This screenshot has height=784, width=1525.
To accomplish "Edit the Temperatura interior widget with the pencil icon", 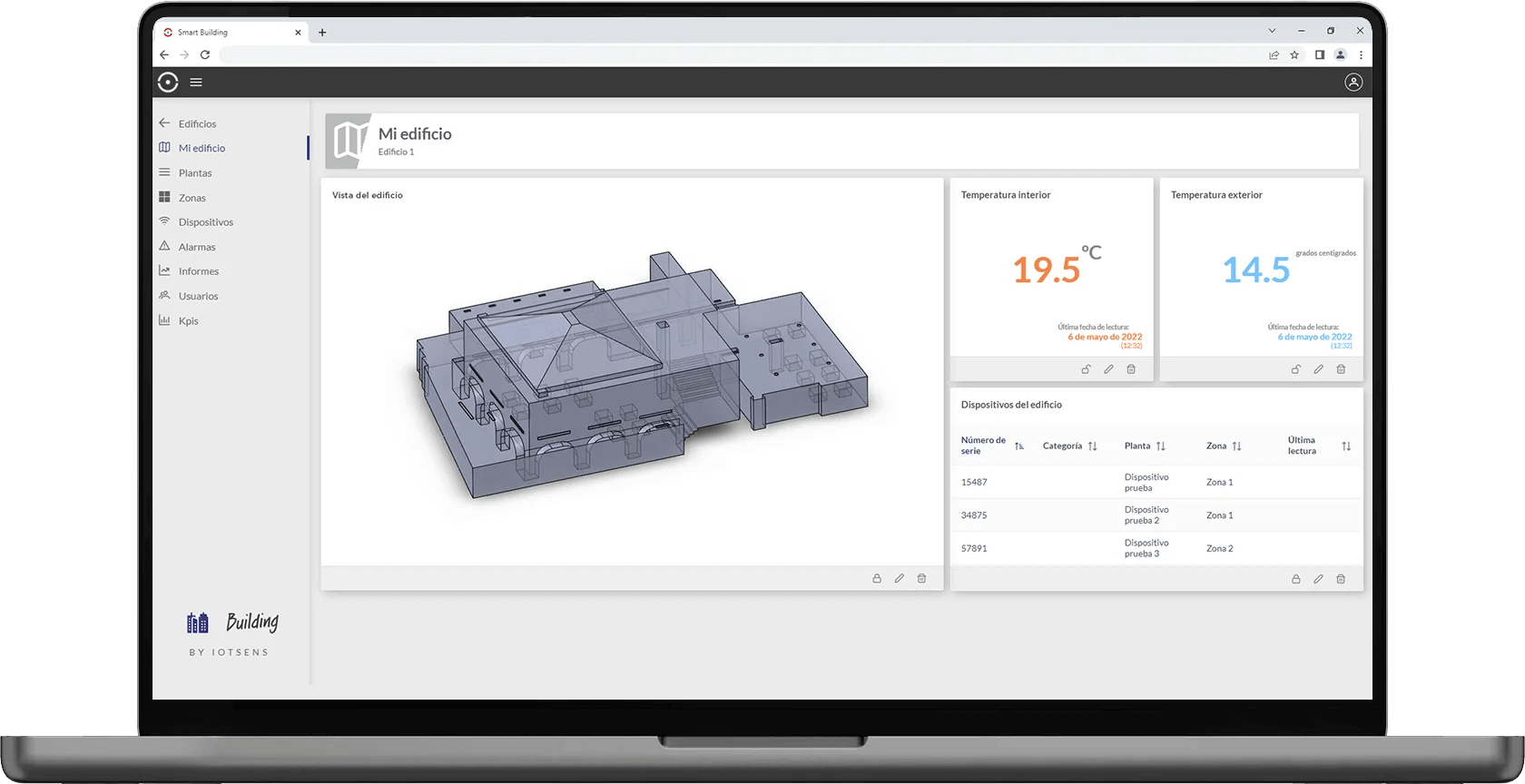I will (x=1108, y=369).
